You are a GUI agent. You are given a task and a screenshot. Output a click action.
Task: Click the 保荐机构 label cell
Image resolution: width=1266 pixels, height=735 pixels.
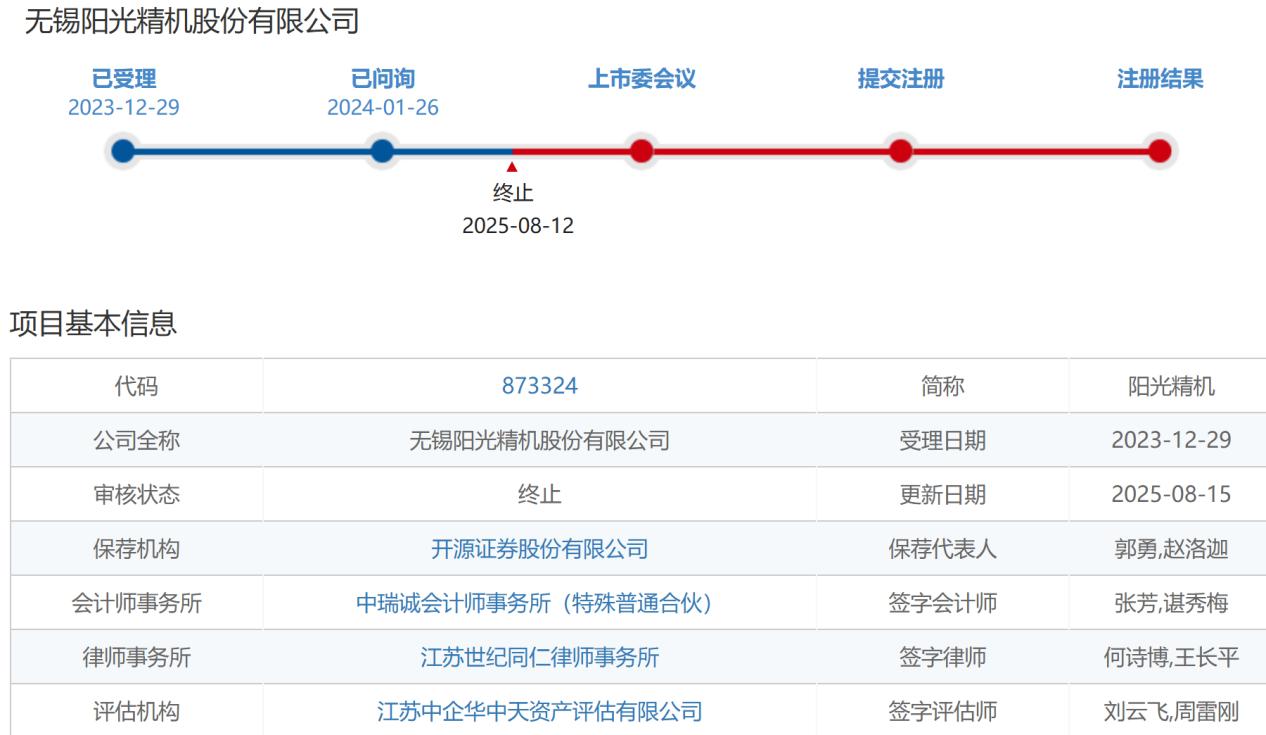(137, 549)
